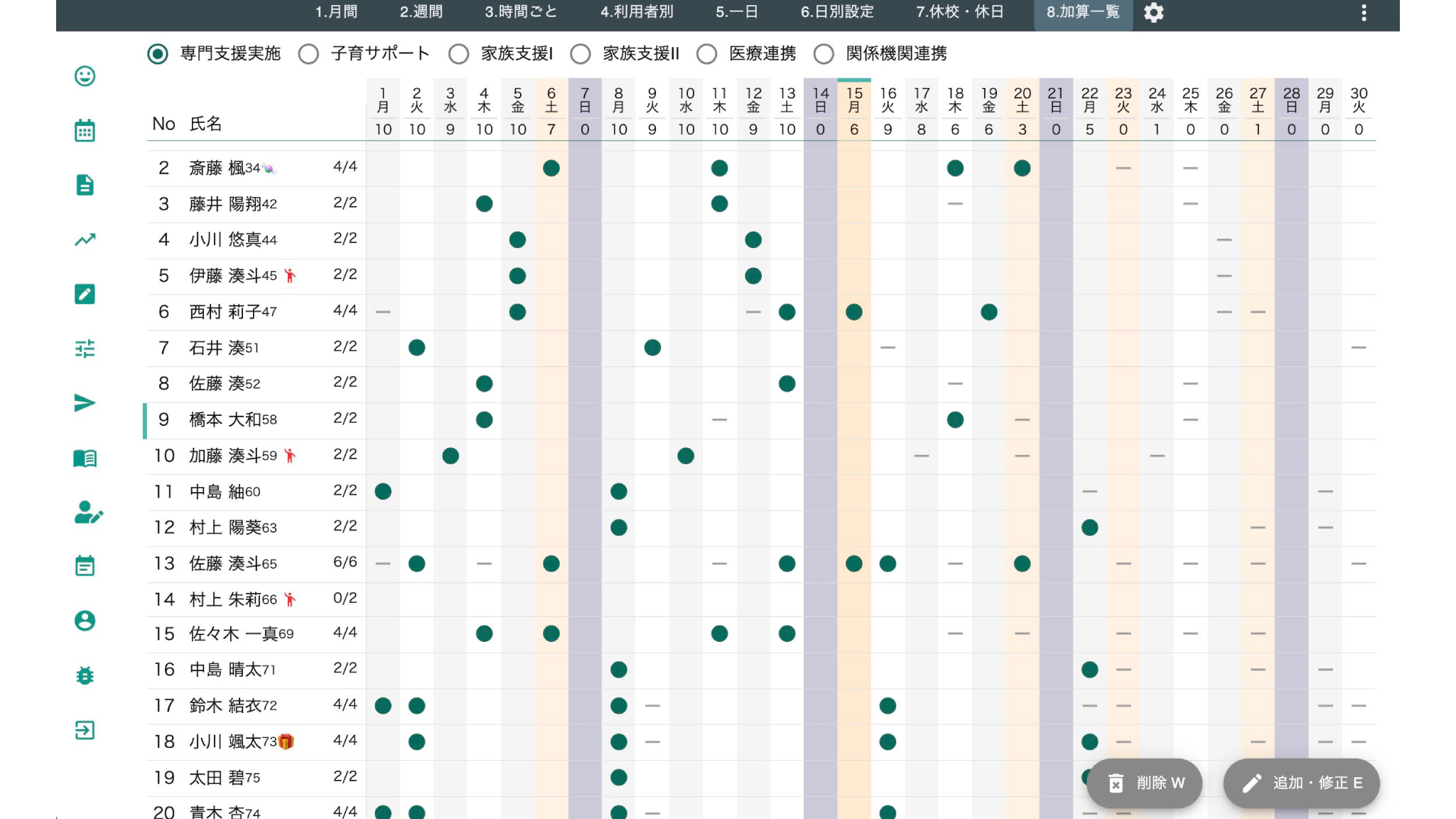The image size is (1456, 819).
Task: Click the logout exit sidebar icon
Action: click(x=85, y=730)
